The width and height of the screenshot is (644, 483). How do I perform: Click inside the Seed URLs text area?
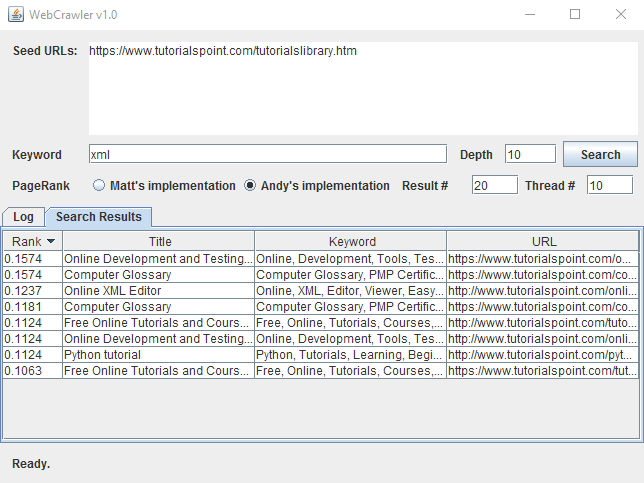click(x=362, y=88)
